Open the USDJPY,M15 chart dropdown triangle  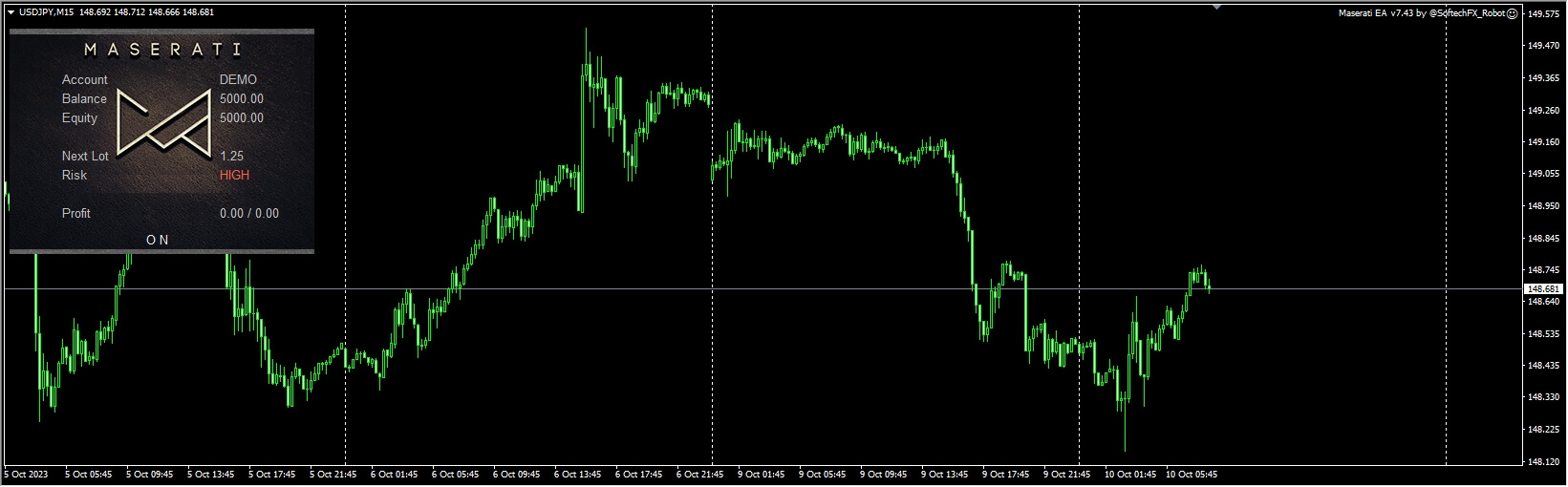pos(11,12)
